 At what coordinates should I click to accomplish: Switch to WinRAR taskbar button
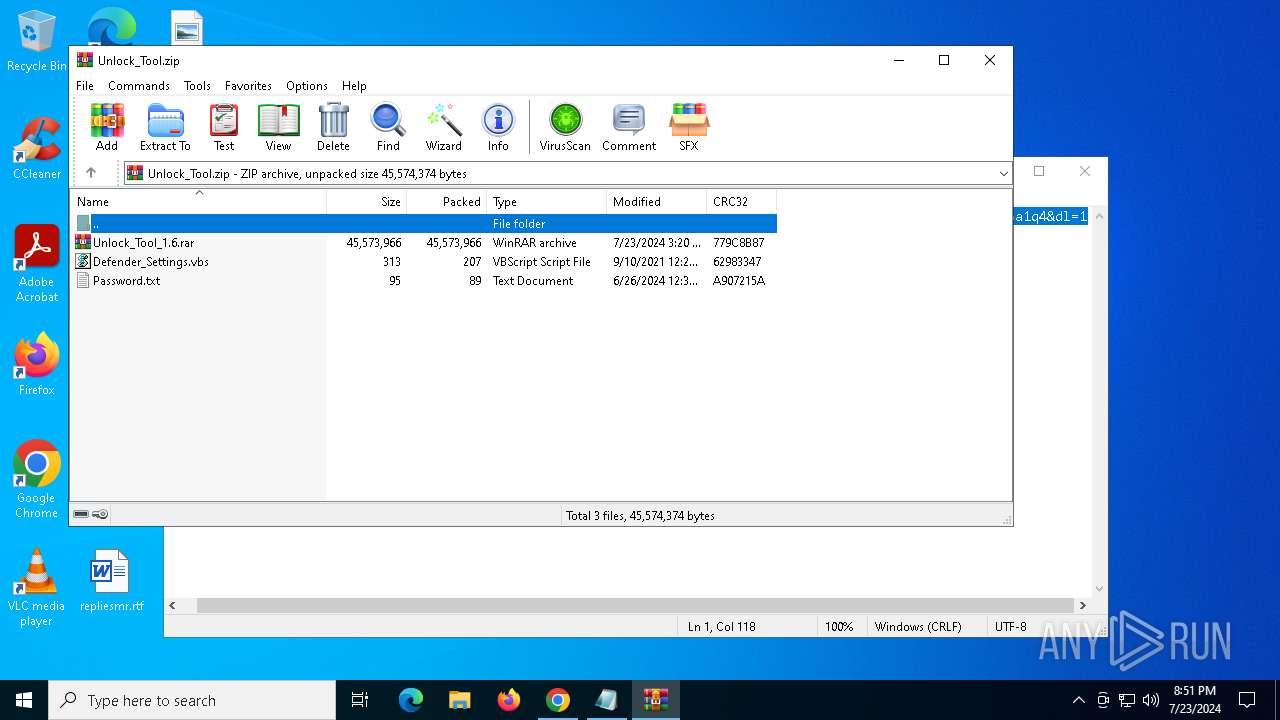[x=656, y=700]
